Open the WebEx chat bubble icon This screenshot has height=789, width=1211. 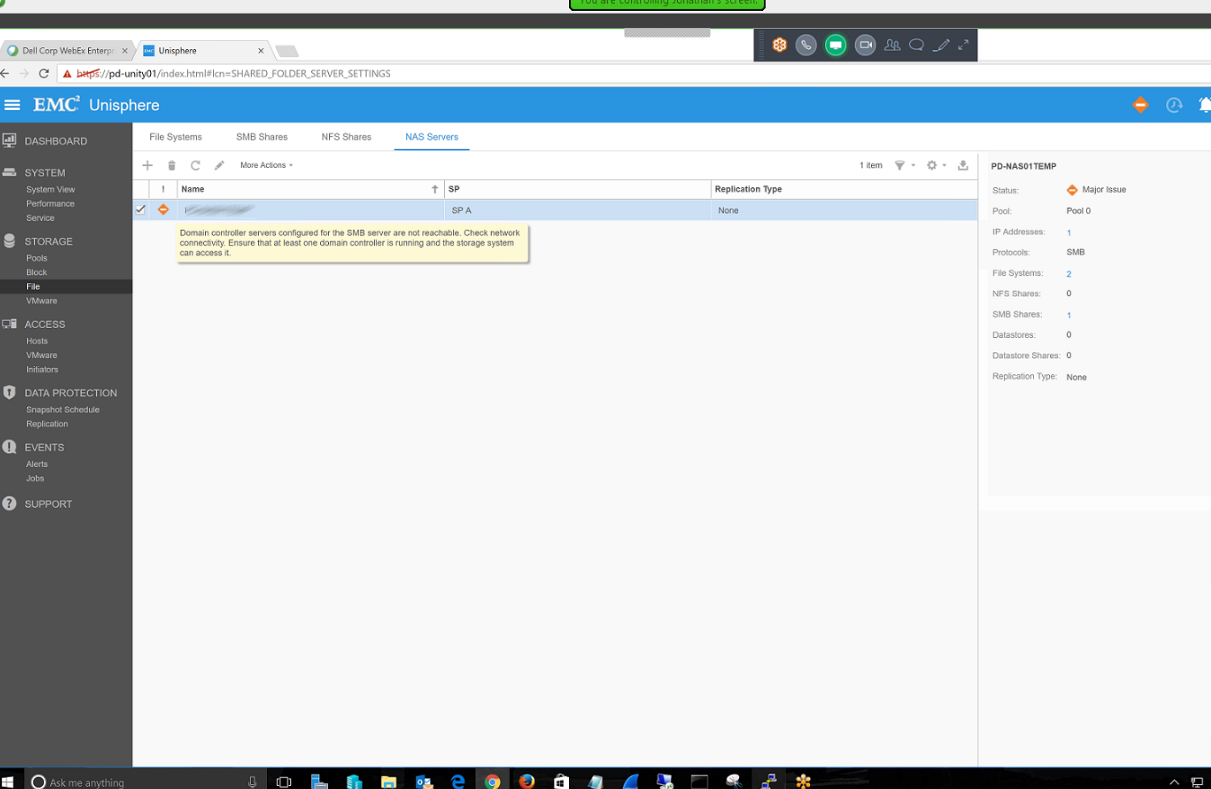pos(916,45)
